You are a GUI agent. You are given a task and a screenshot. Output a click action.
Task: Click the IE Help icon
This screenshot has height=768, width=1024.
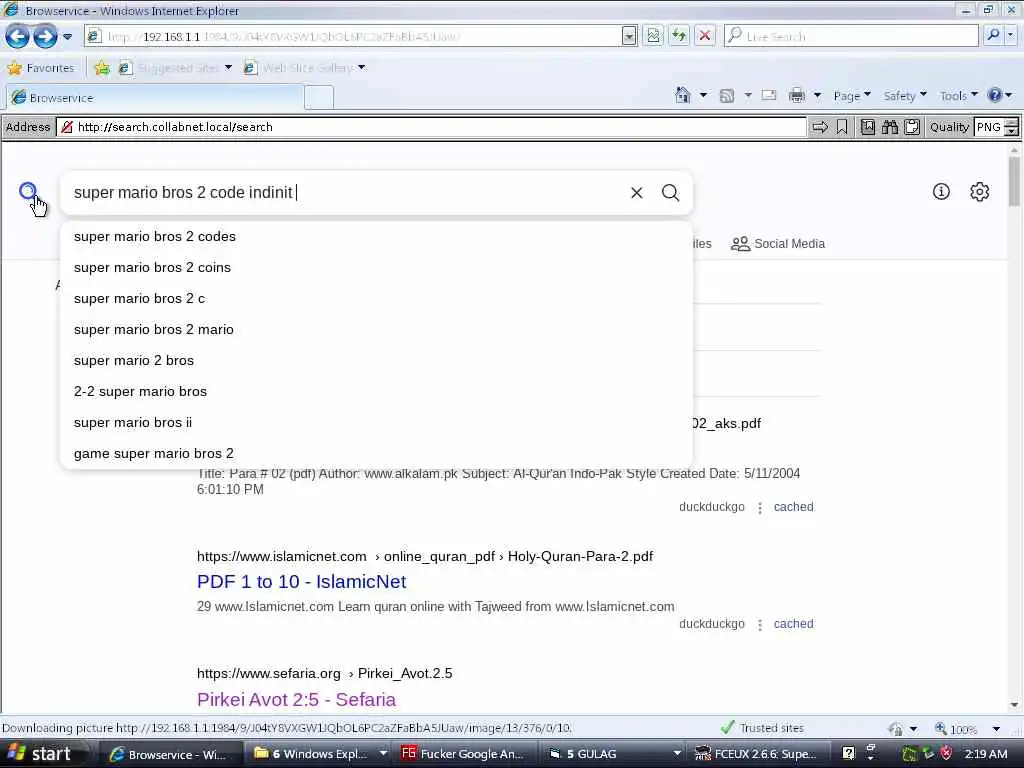995,95
